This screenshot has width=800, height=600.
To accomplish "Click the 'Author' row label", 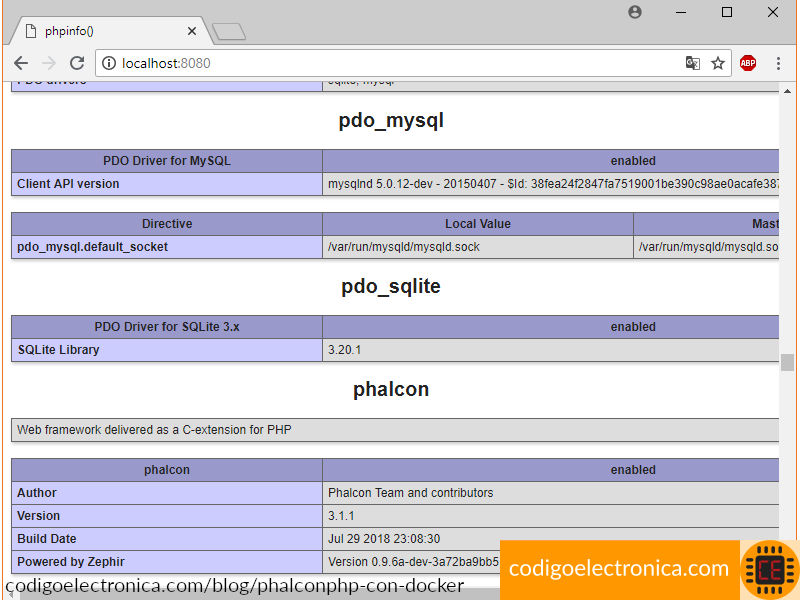I will point(167,492).
